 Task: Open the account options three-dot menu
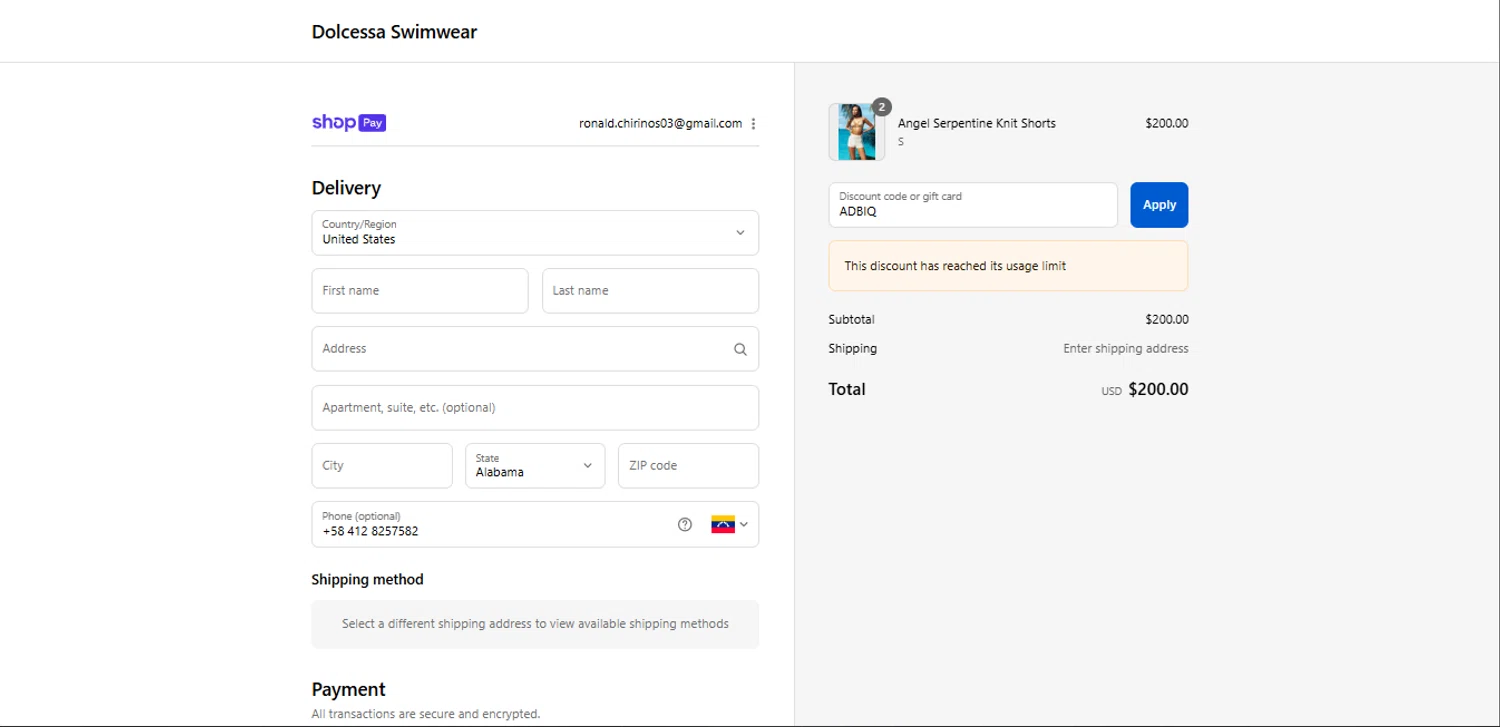(x=753, y=124)
